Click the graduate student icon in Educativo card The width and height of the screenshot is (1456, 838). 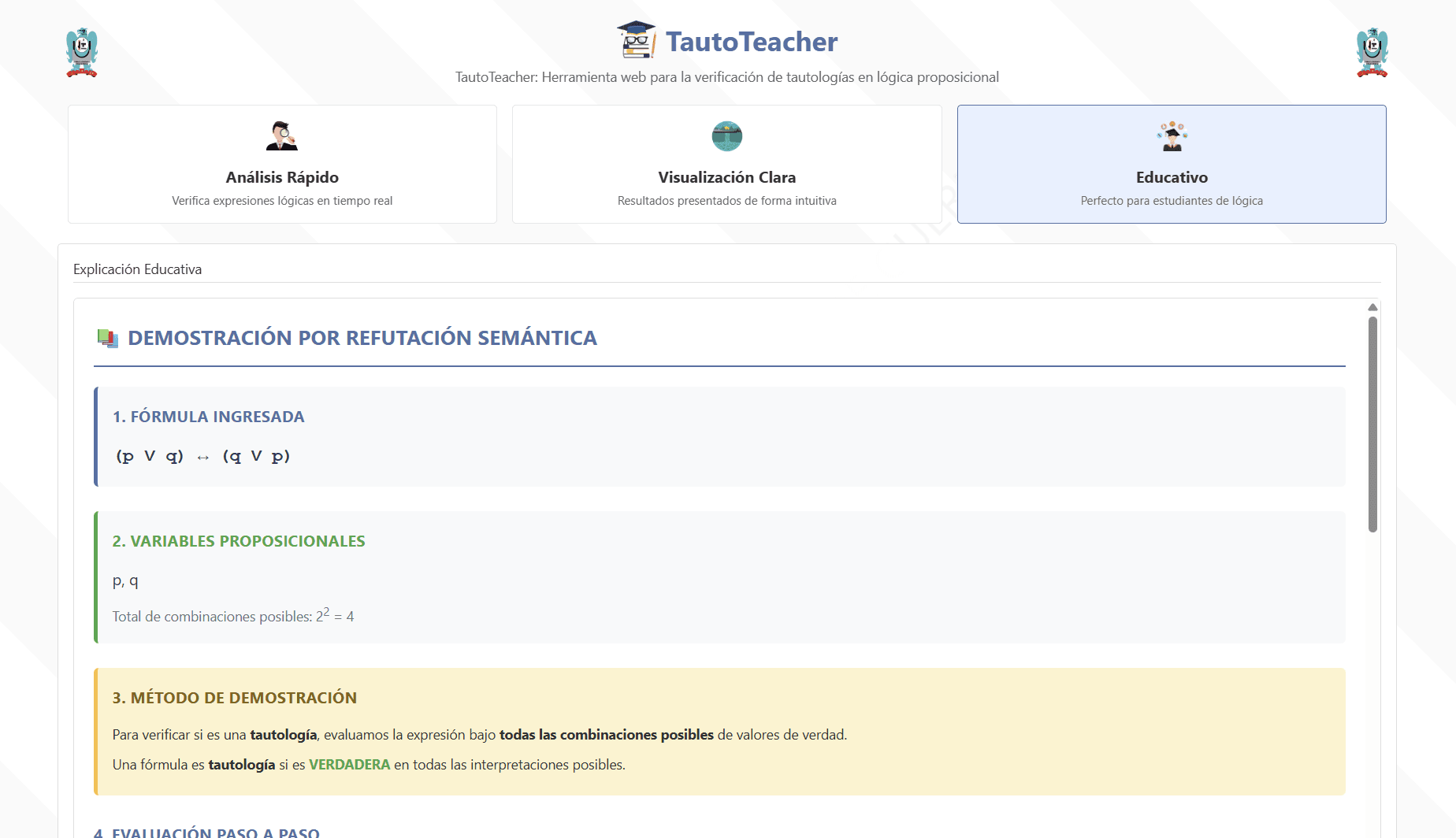(1172, 136)
